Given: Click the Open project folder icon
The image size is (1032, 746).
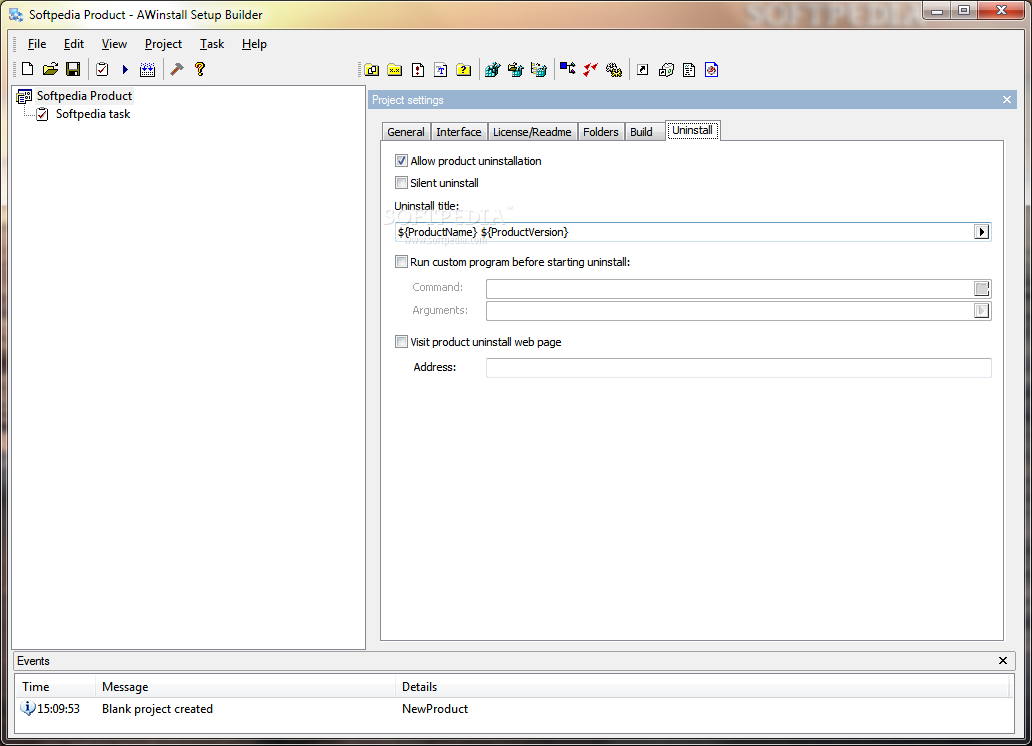Looking at the screenshot, I should click(x=51, y=69).
